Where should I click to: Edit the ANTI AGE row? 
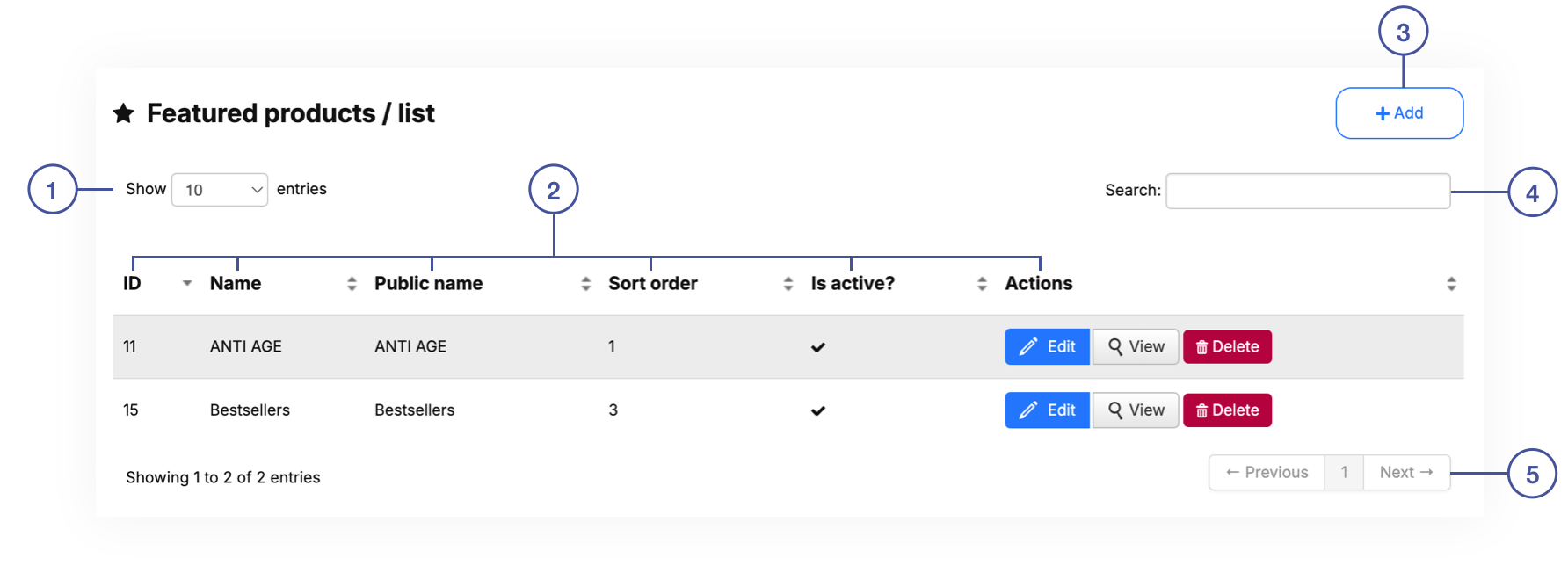1047,346
